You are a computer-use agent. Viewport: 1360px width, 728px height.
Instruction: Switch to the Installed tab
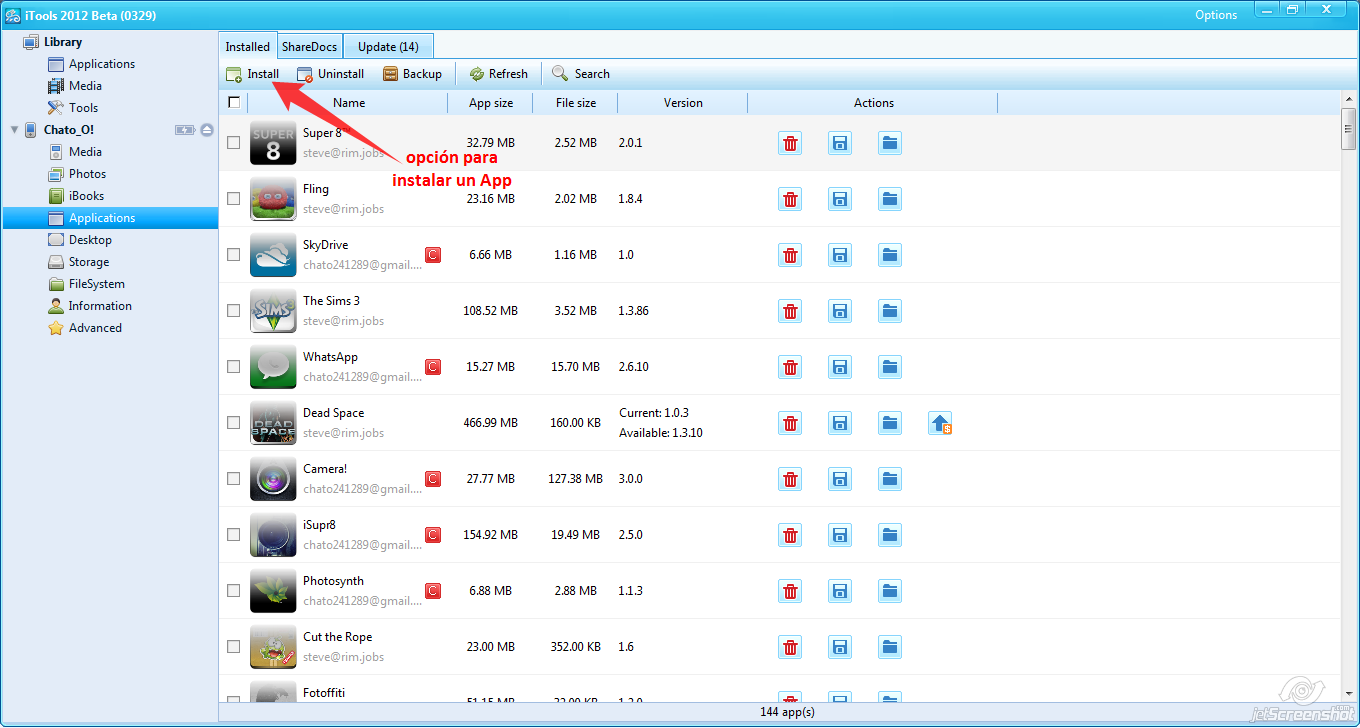(247, 46)
